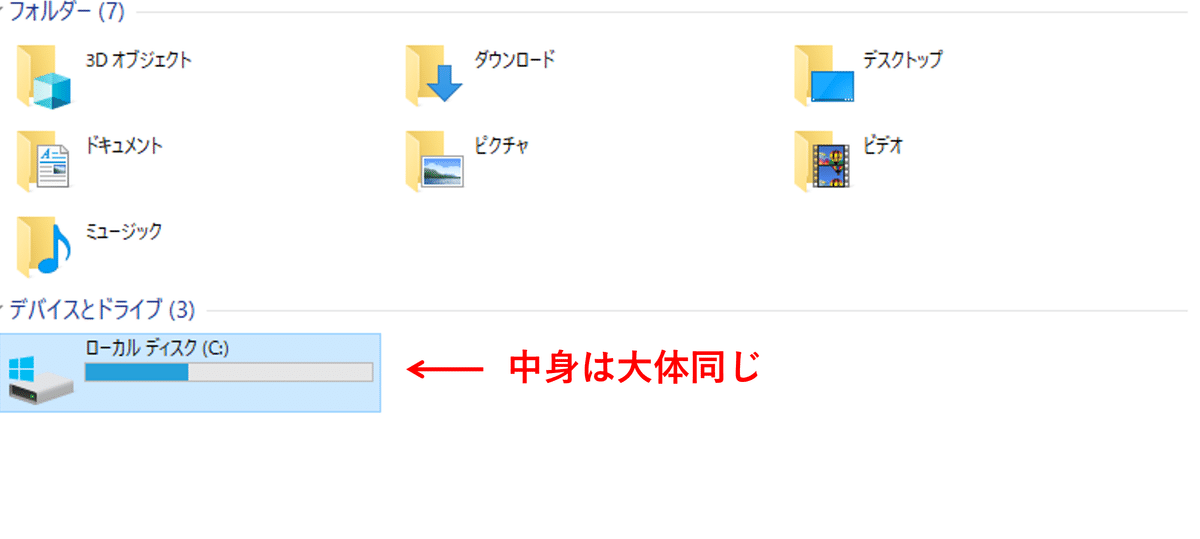The image size is (1200, 539).
Task: Open the 3D オブジェクト folder icon
Action: click(45, 76)
